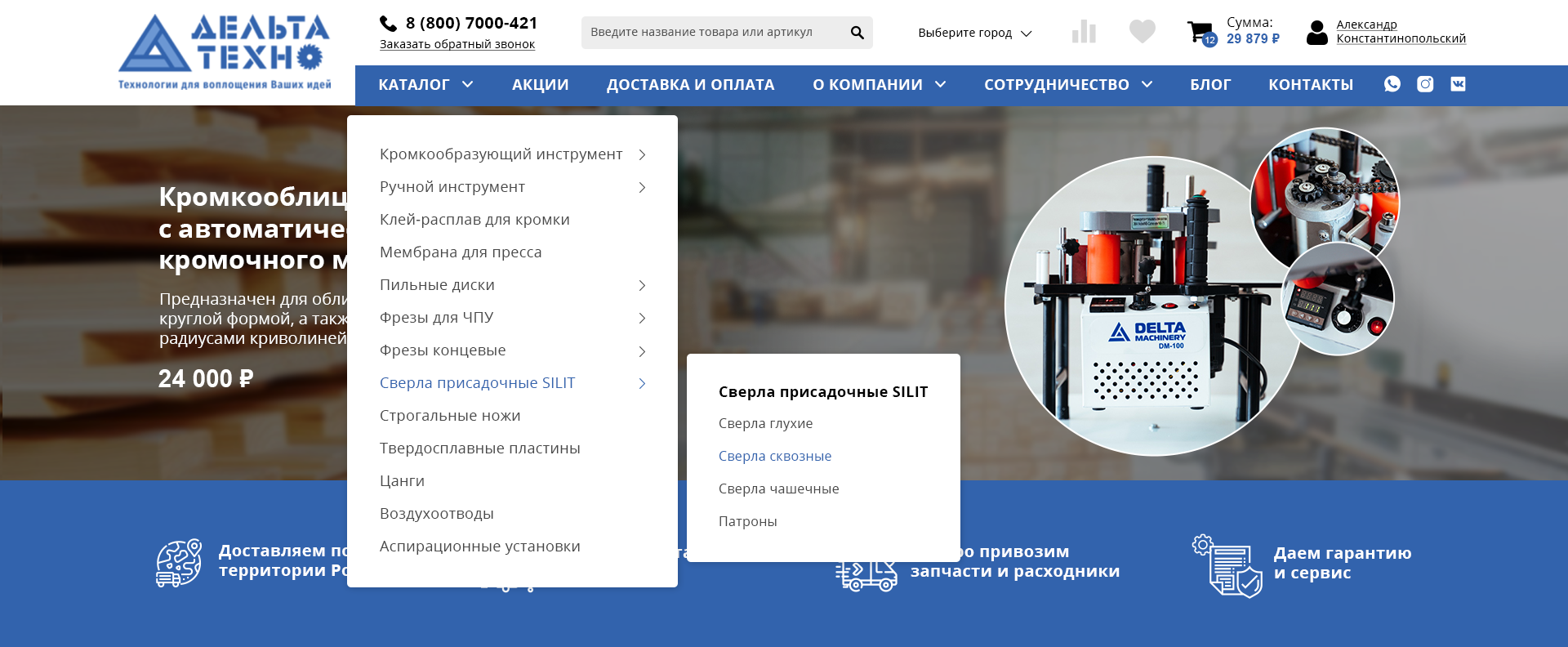1568x647 pixels.
Task: Select Воздухоотводы category
Action: click(x=437, y=514)
